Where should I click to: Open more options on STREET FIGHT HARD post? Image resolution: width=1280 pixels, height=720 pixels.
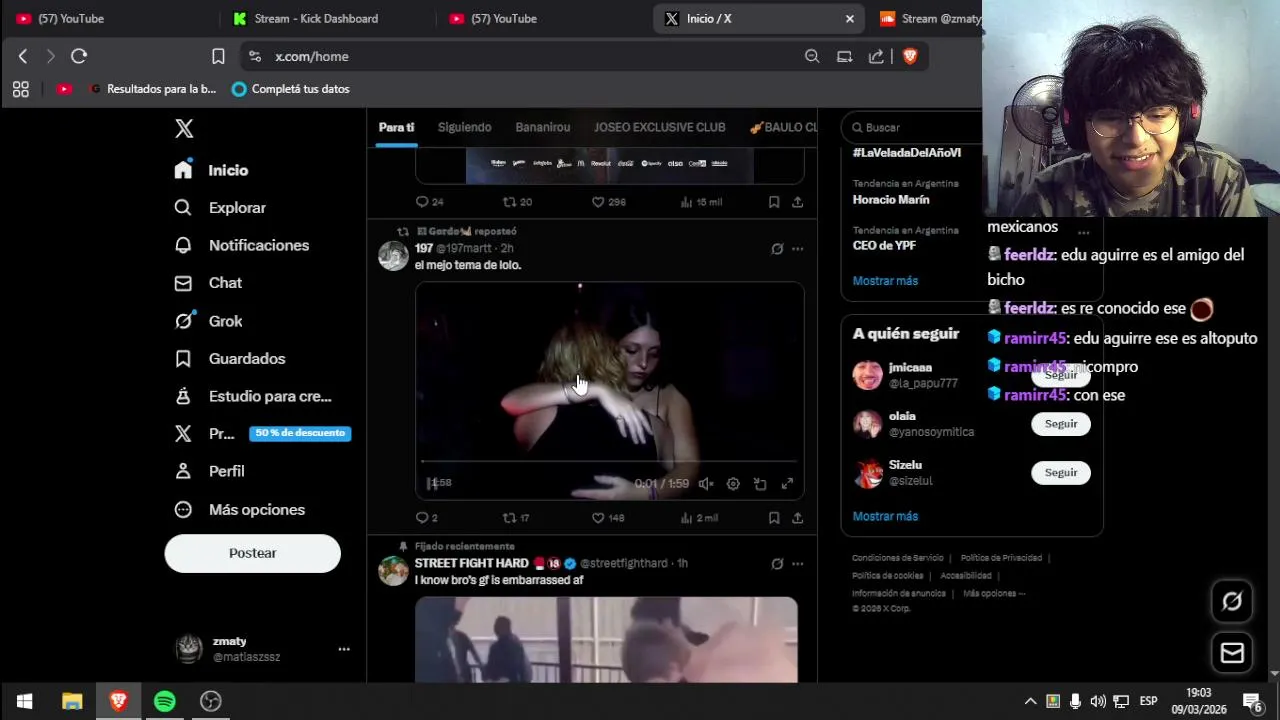(x=797, y=564)
